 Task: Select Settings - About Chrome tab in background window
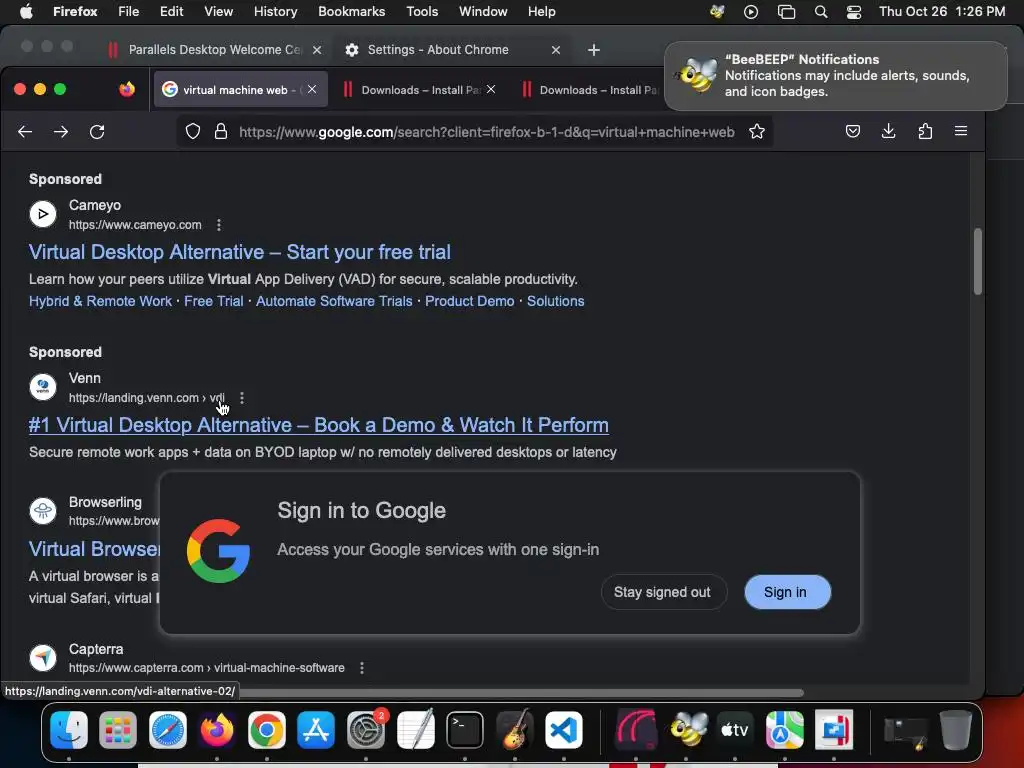438,50
